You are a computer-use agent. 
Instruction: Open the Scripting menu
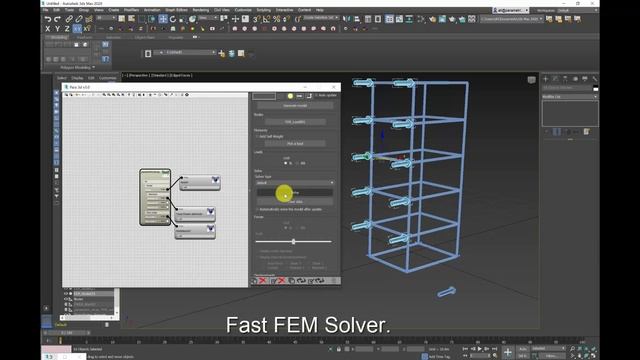coord(264,10)
